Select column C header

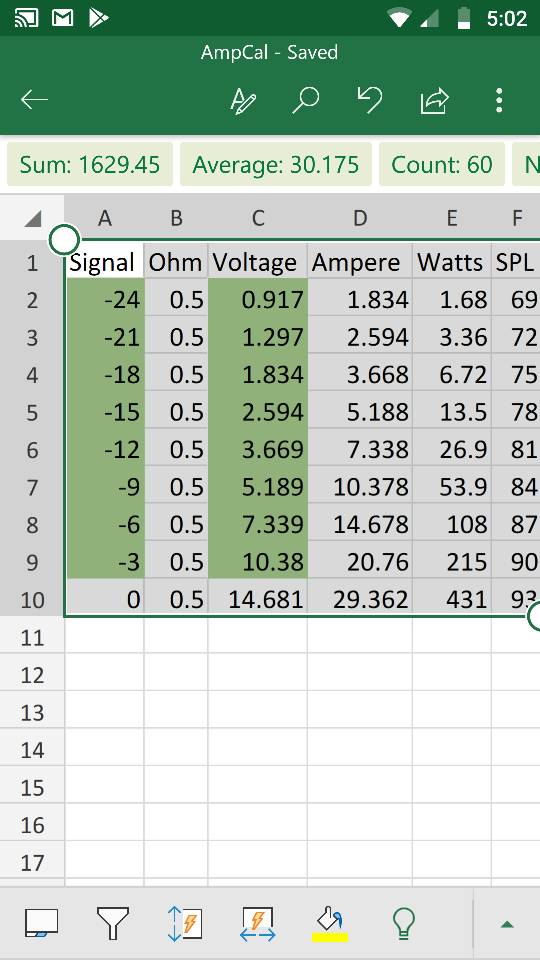point(258,218)
